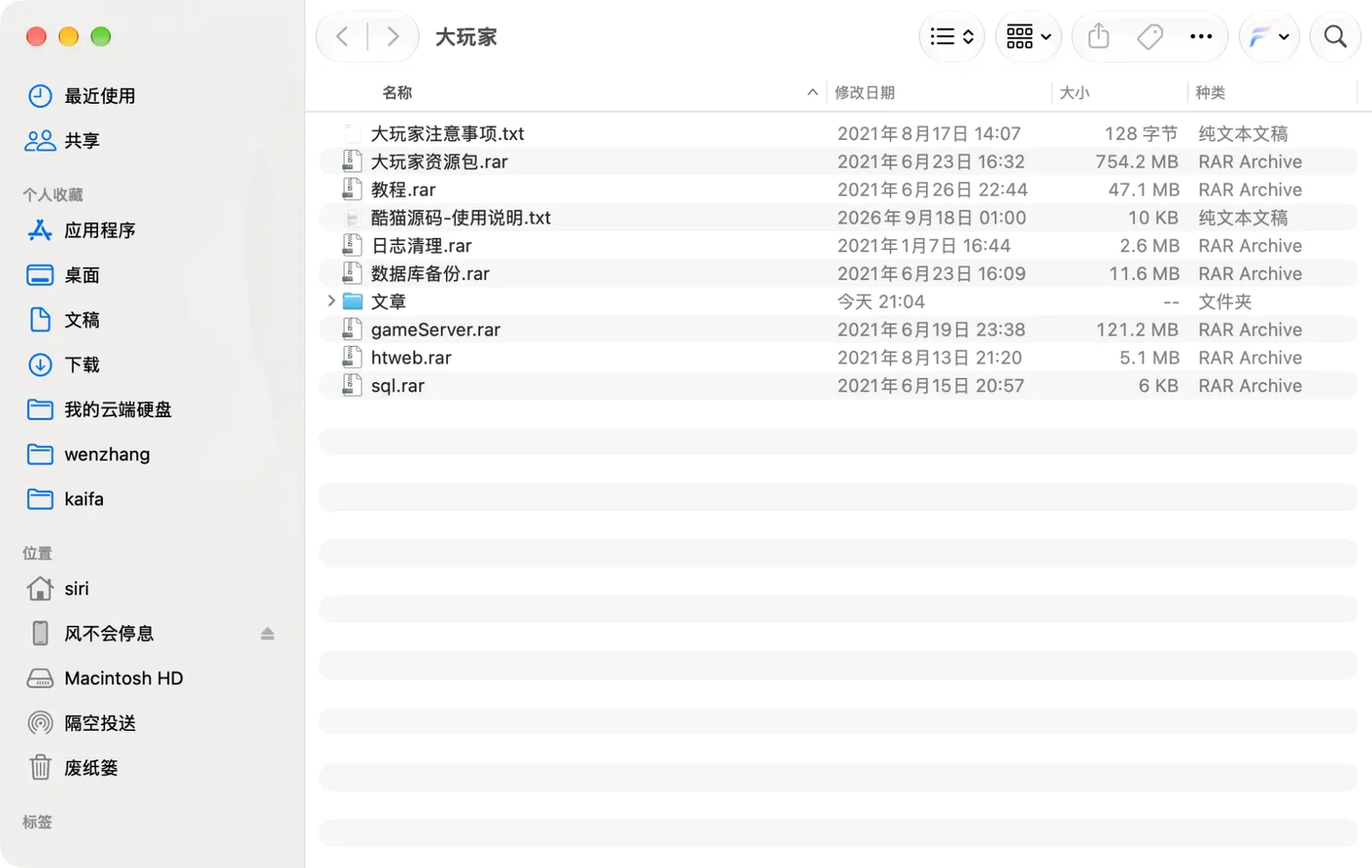Screen dimensions: 1372x868
Task: Sort by the 修改日期 column header
Action: 864,92
